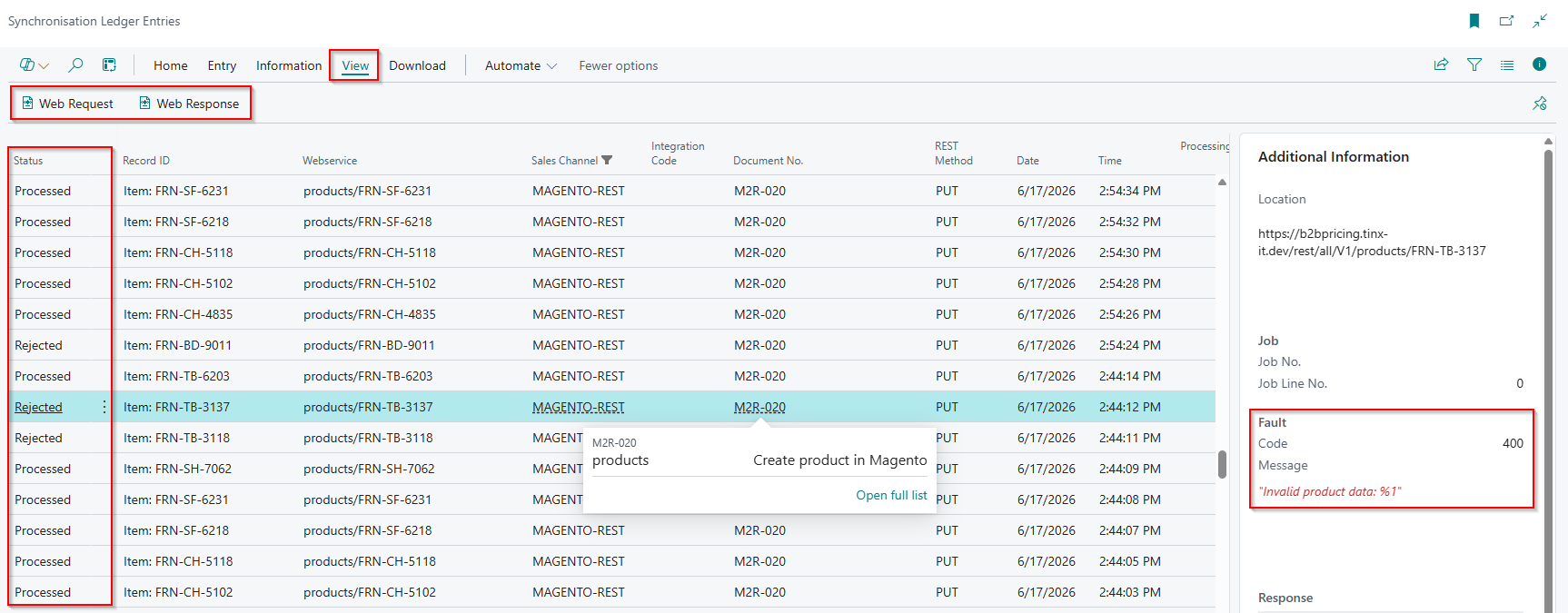Image resolution: width=1568 pixels, height=613 pixels.
Task: Click the REST Method column header
Action: [x=954, y=153]
